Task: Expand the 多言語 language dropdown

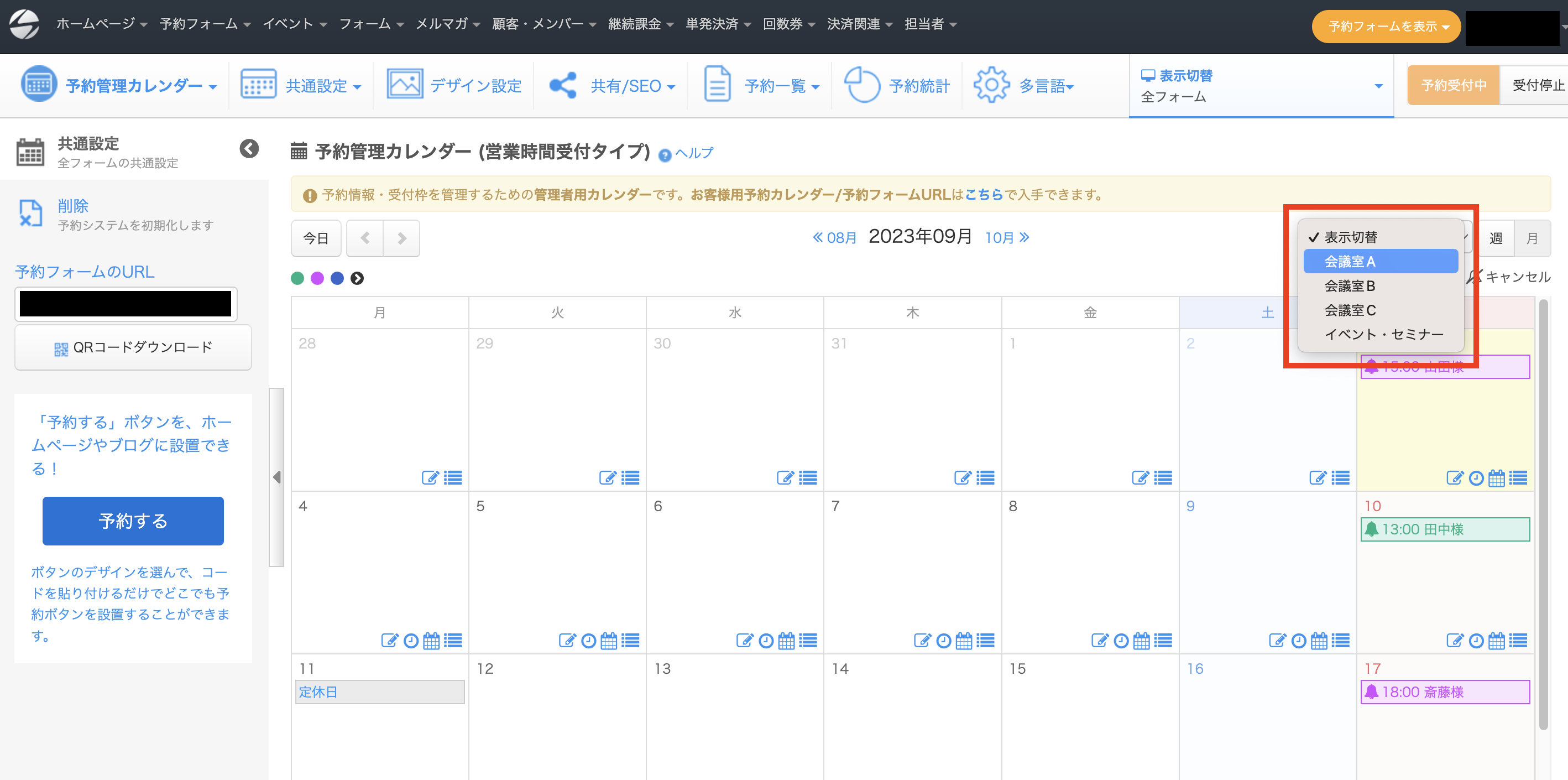Action: [1044, 86]
